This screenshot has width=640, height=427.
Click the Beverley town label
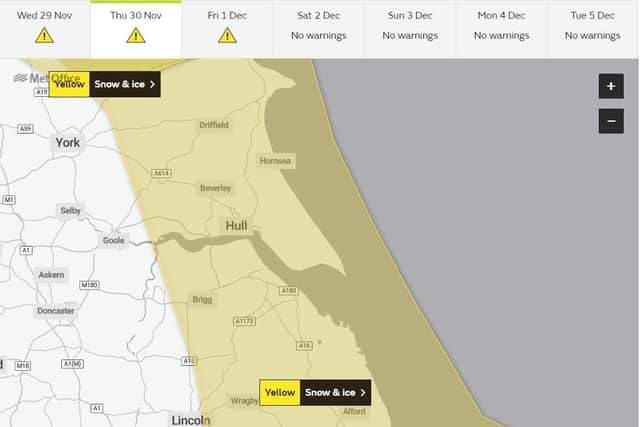click(216, 188)
